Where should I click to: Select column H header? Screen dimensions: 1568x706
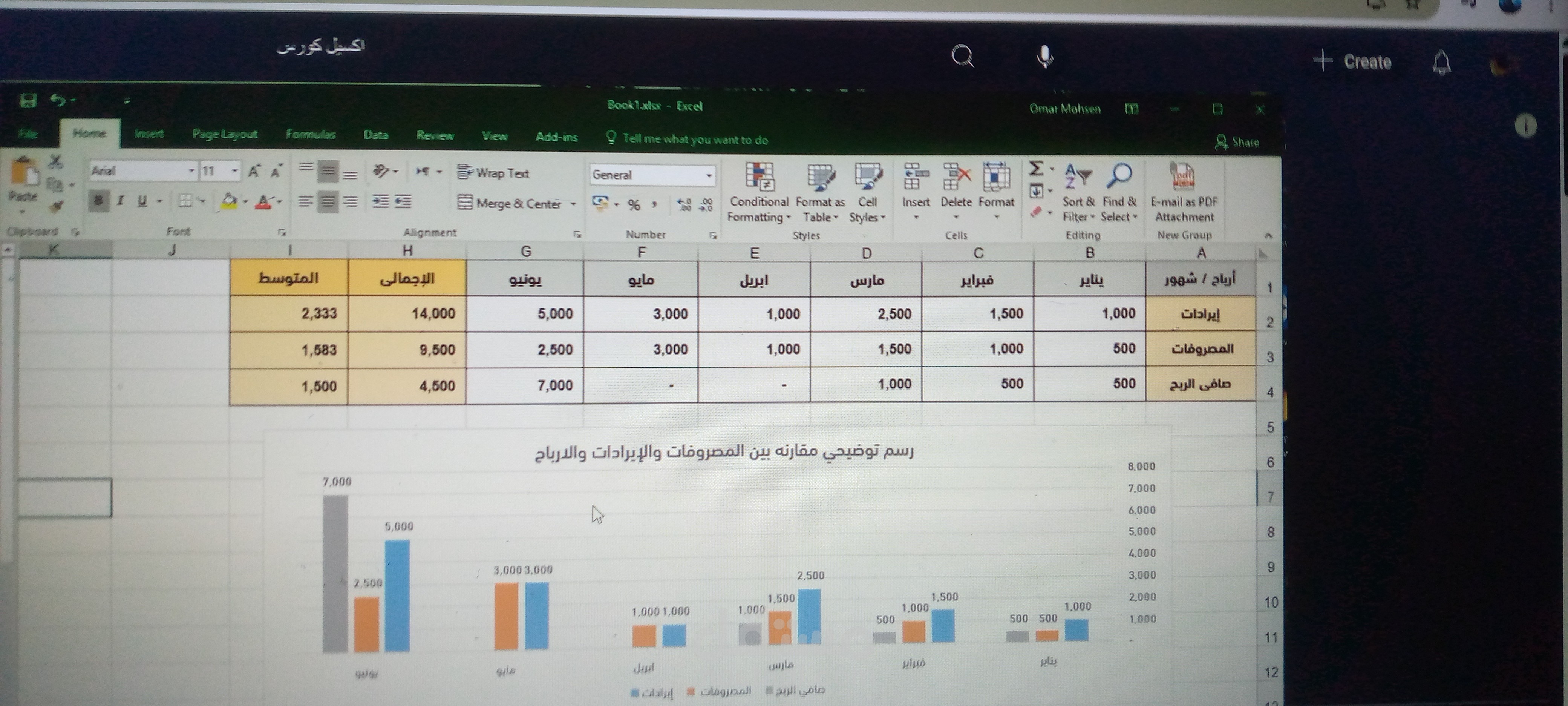[407, 250]
